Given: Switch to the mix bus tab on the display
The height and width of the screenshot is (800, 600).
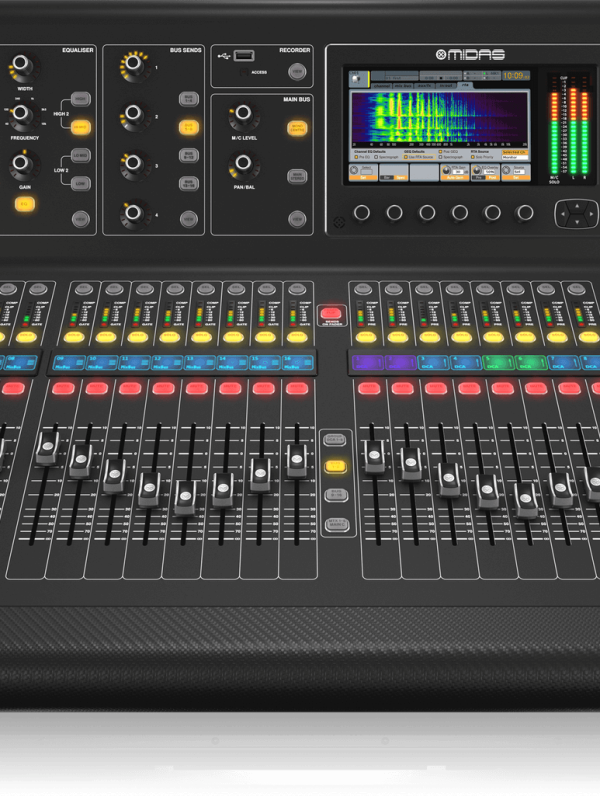Looking at the screenshot, I should coord(403,86).
